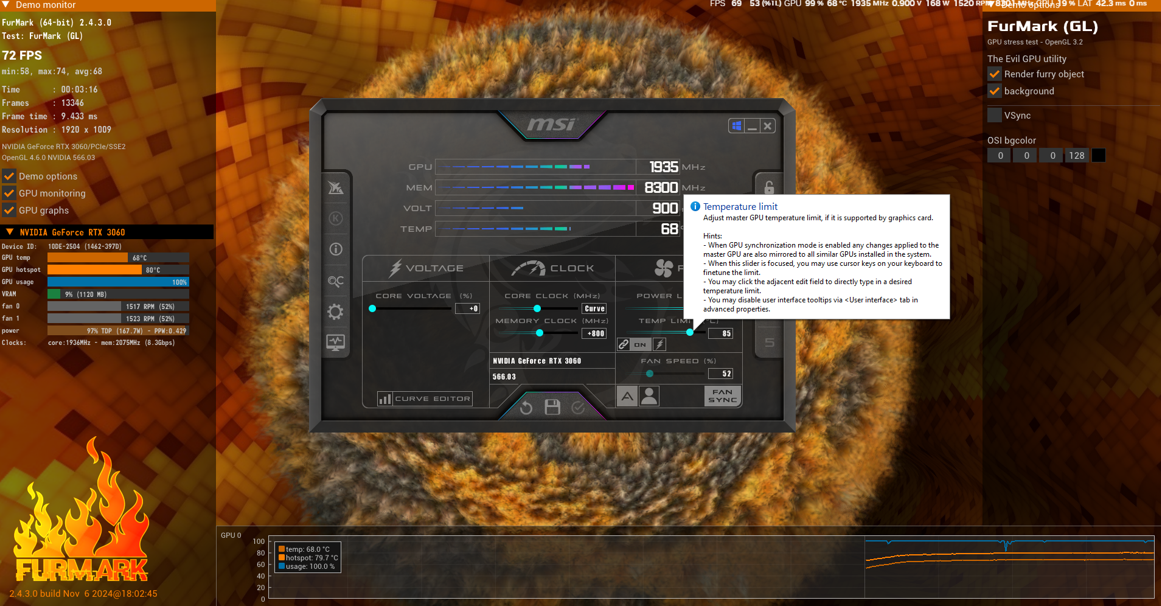Viewport: 1161px width, 606px height.
Task: Click the VRAM 9% (1120 MB) bar
Action: (118, 294)
